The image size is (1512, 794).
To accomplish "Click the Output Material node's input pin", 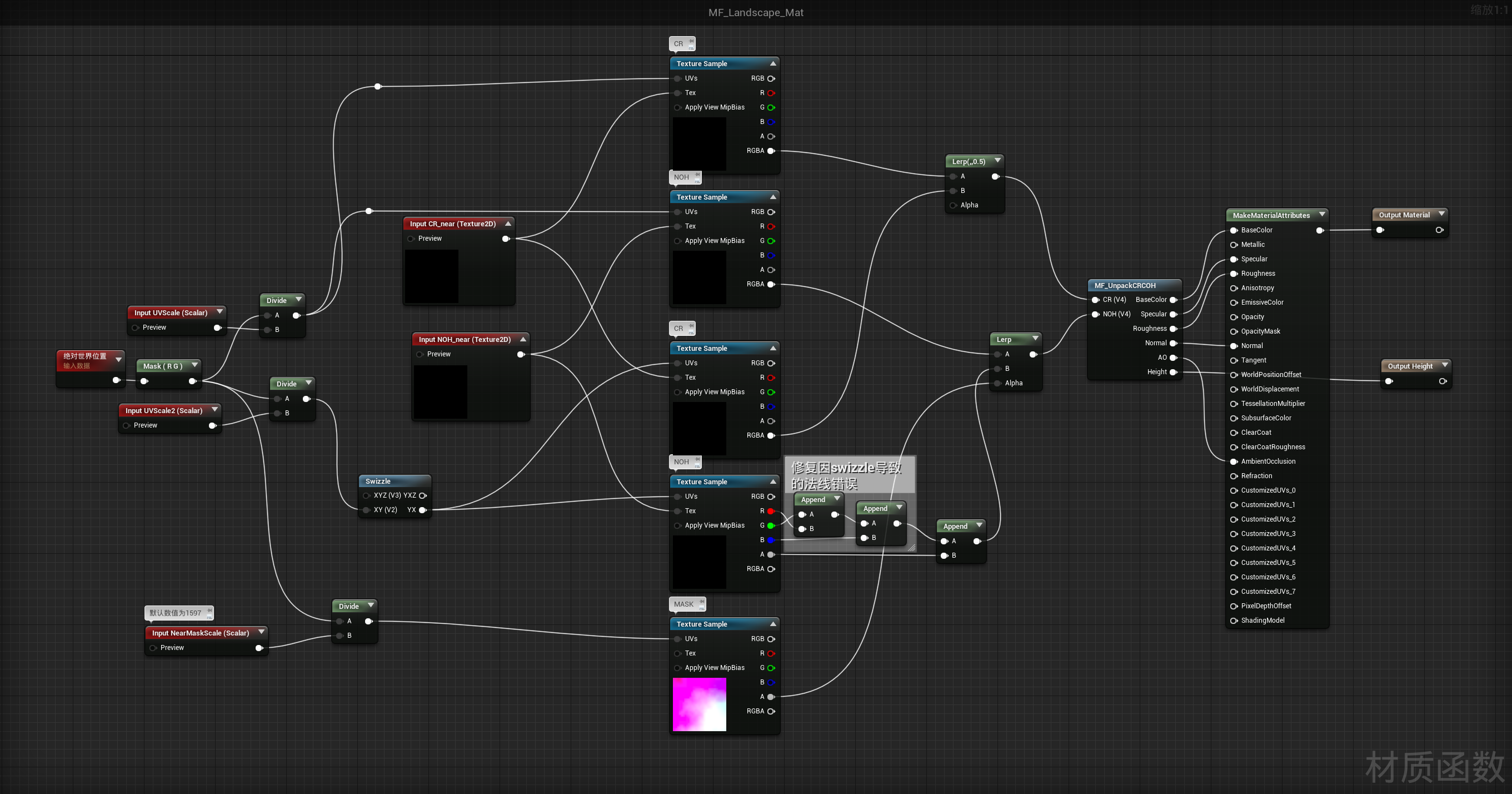I will (1380, 230).
